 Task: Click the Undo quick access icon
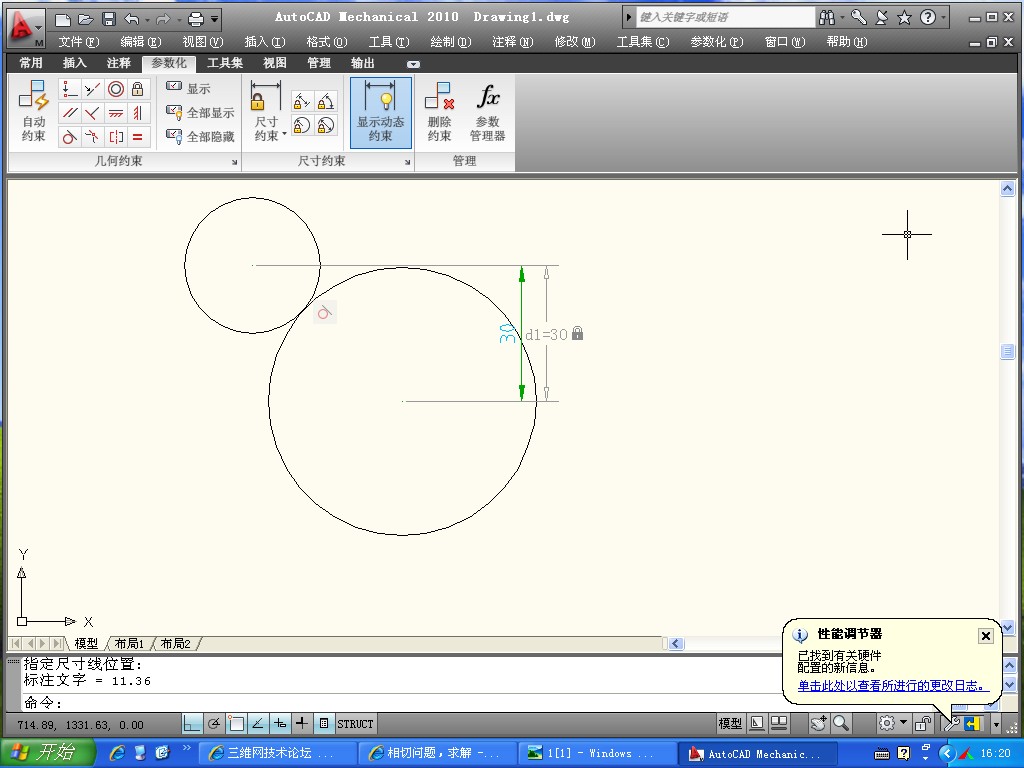[131, 19]
